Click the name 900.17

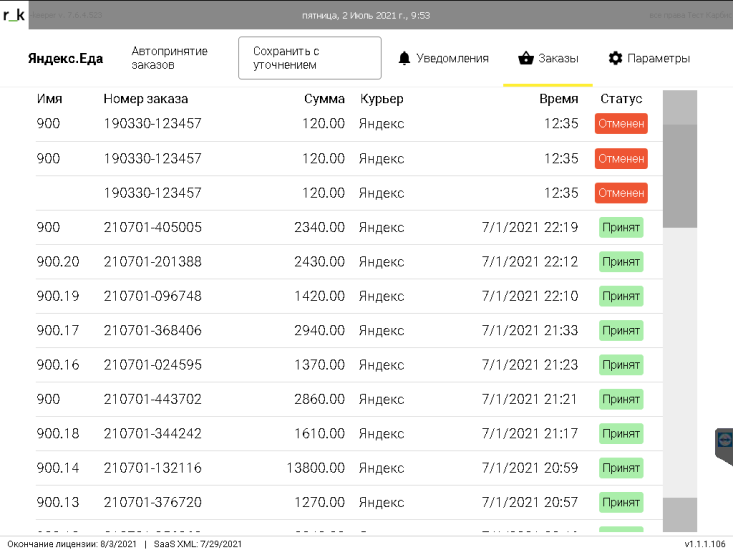point(58,330)
